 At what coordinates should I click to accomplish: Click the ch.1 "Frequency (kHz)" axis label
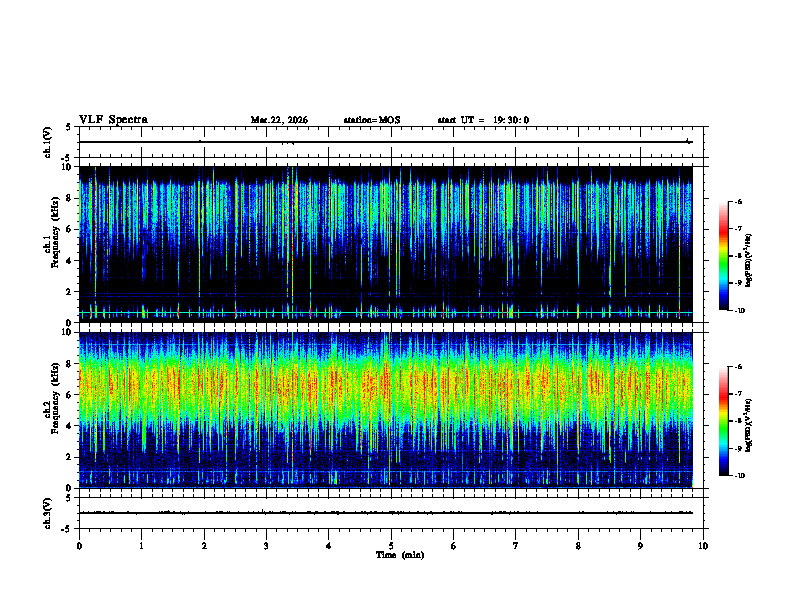pos(55,232)
